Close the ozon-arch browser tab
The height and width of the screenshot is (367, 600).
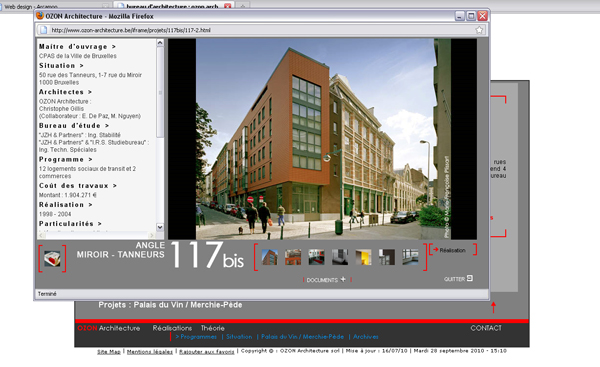(x=228, y=6)
